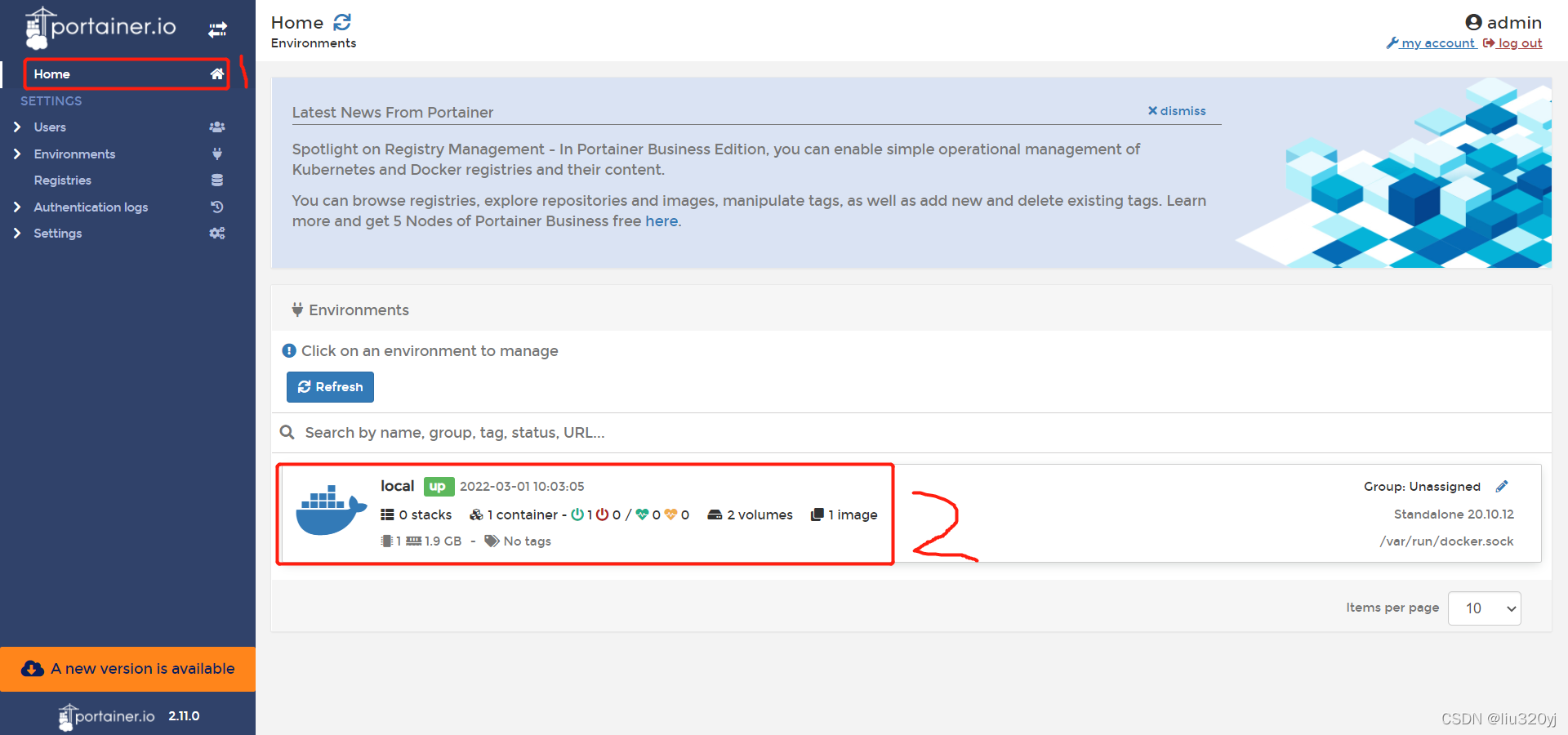Screen dimensions: 1568x735
Task: Click the blue Refresh button
Action: click(x=330, y=387)
